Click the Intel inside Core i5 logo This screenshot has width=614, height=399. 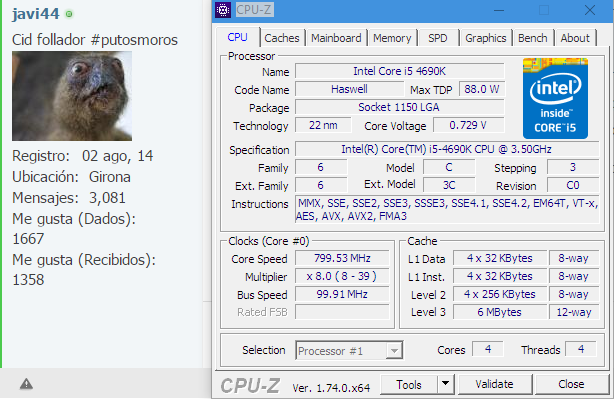[x=555, y=98]
